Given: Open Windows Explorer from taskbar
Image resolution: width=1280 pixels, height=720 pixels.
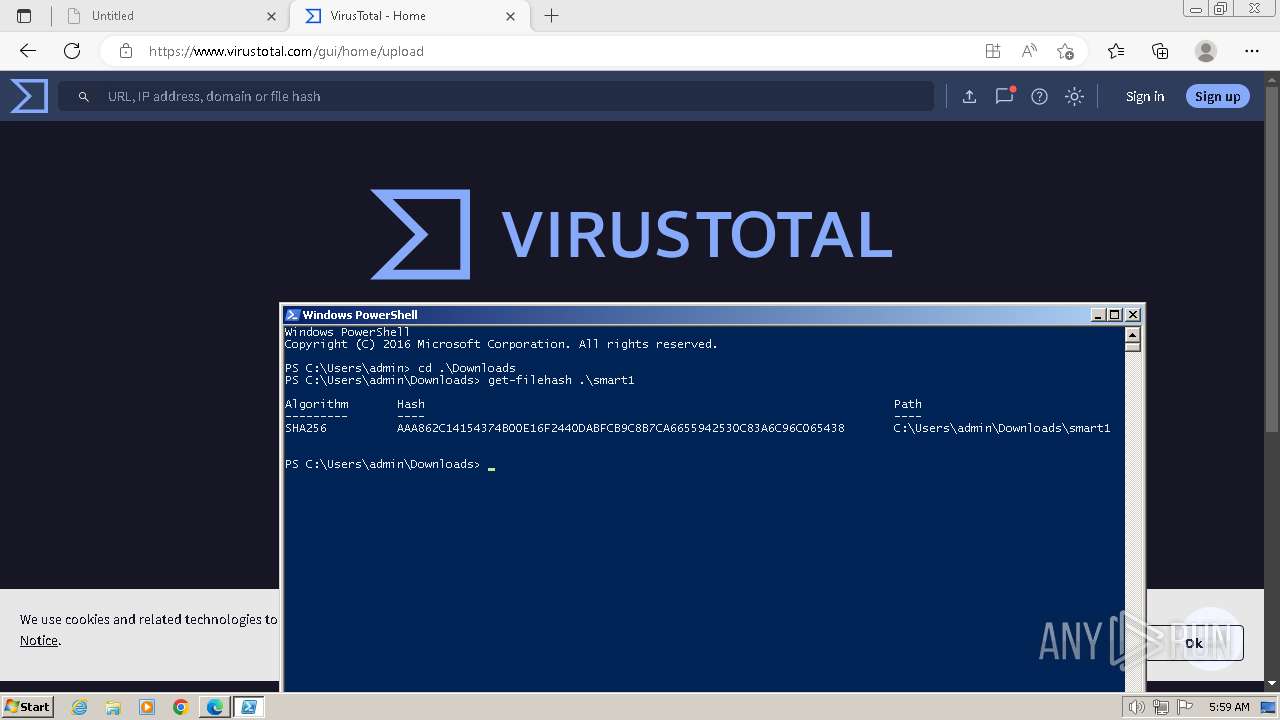Looking at the screenshot, I should [113, 707].
